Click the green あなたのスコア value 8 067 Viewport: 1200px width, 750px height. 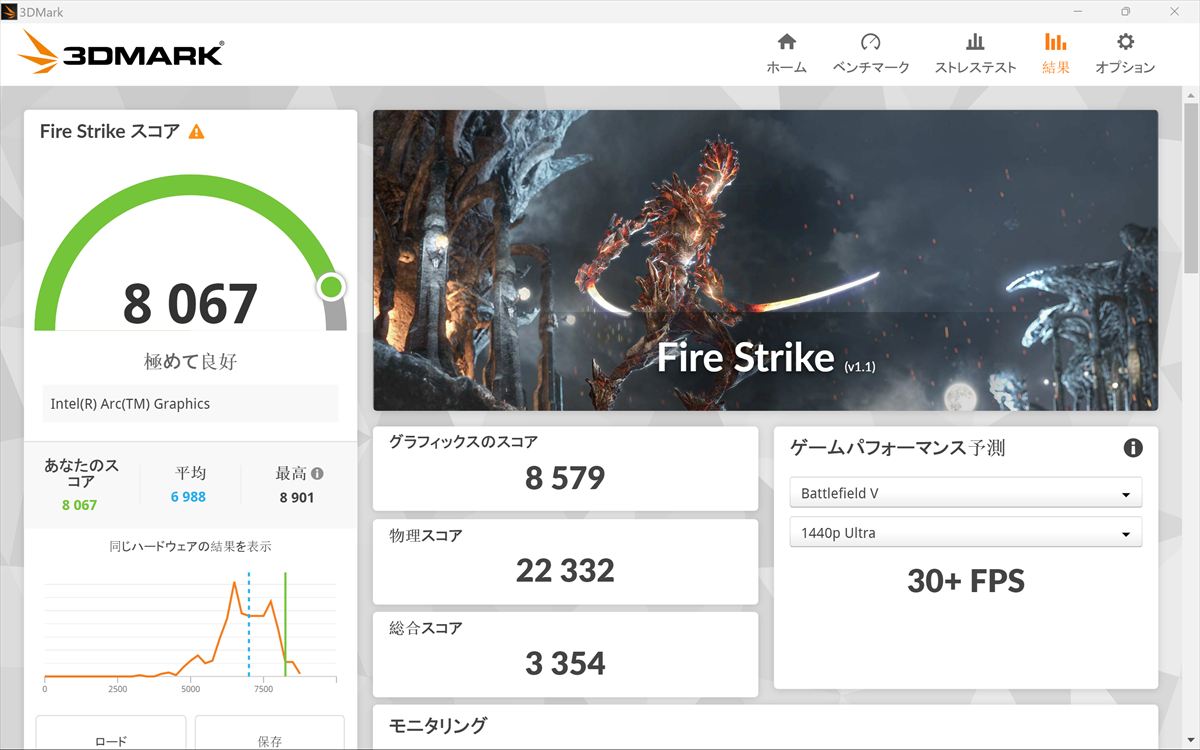[x=79, y=505]
